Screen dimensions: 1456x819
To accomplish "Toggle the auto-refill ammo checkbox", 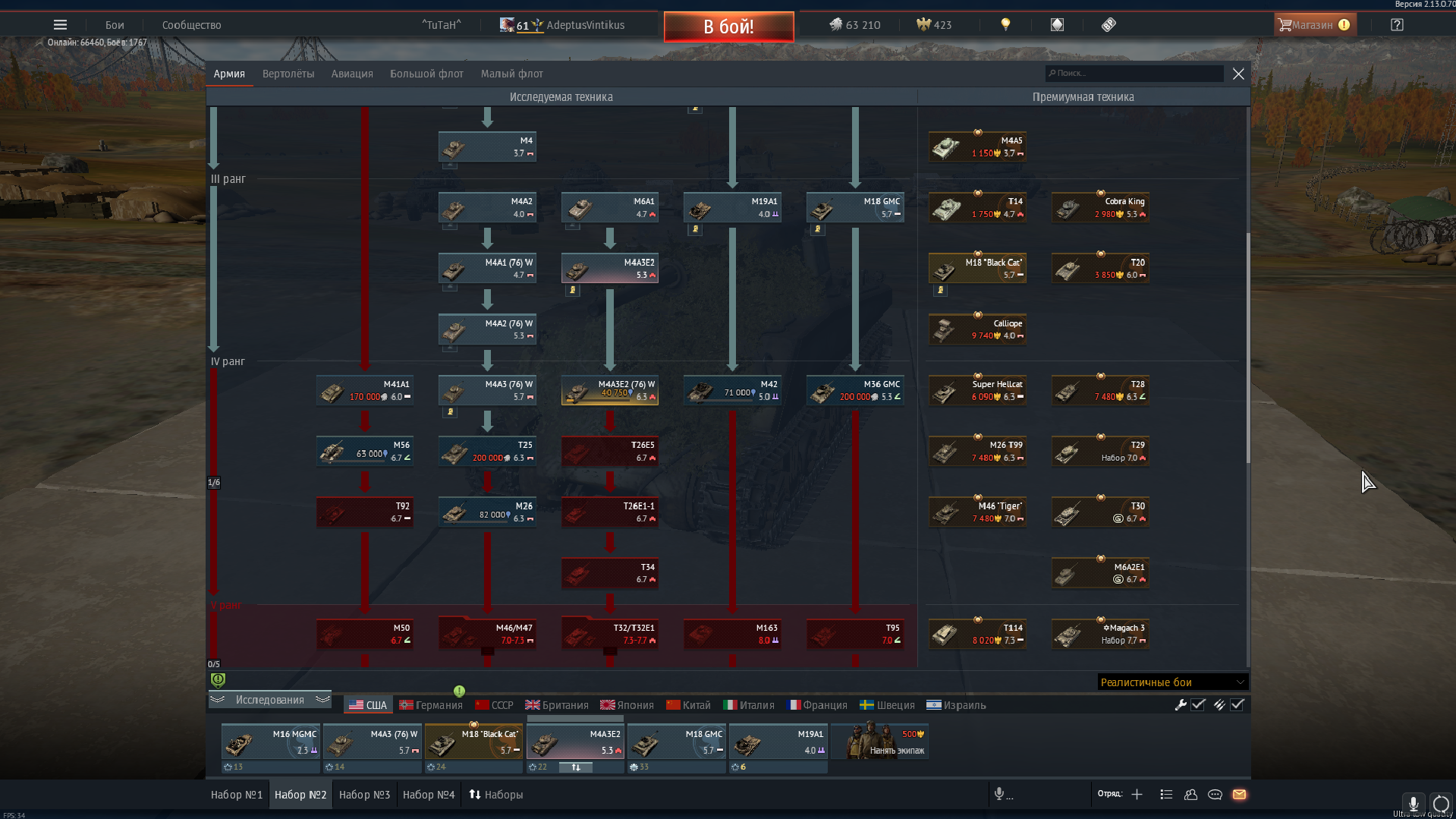I will tap(1237, 704).
